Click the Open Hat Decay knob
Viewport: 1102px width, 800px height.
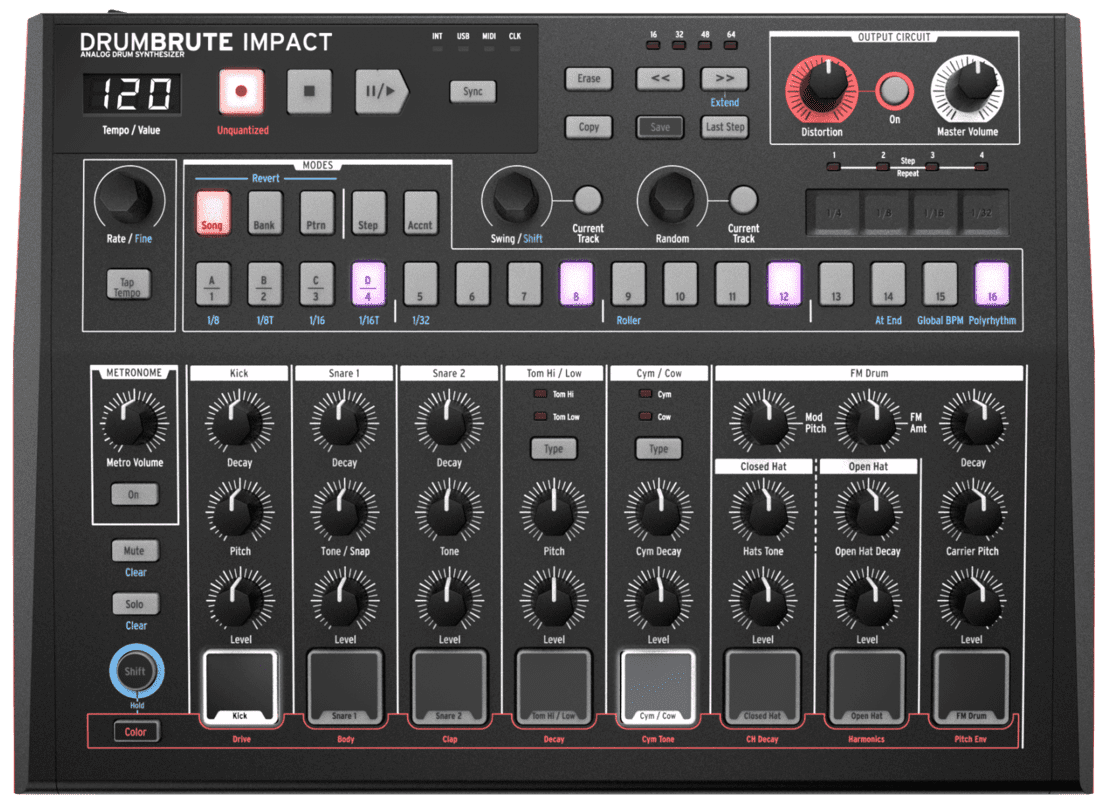[x=868, y=511]
